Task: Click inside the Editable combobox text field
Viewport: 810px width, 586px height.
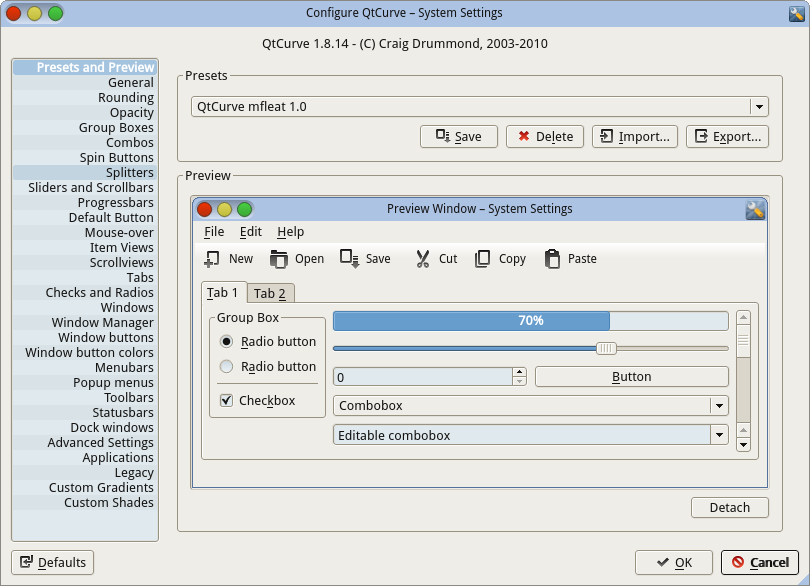Action: 522,435
